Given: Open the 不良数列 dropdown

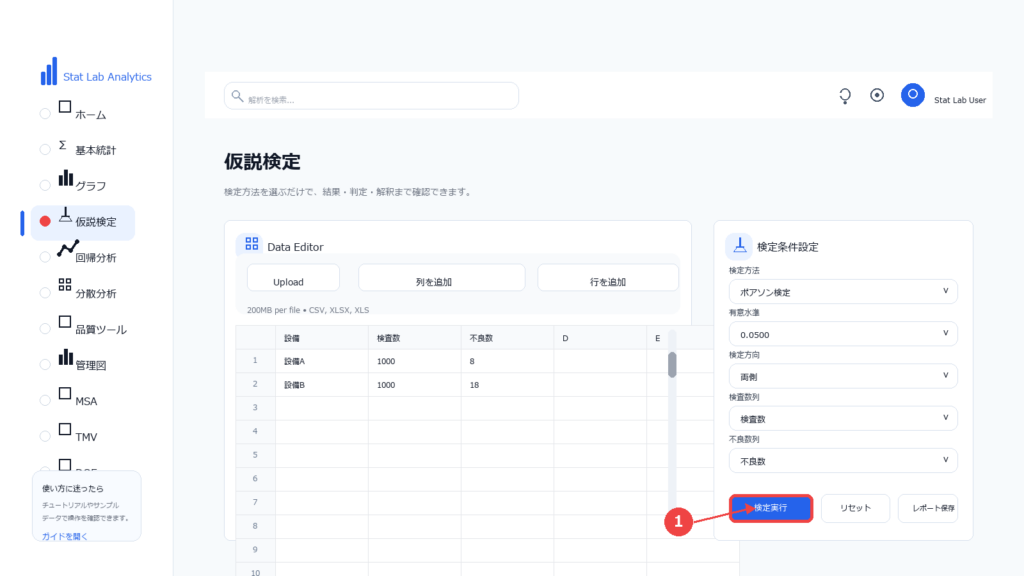Looking at the screenshot, I should [843, 460].
